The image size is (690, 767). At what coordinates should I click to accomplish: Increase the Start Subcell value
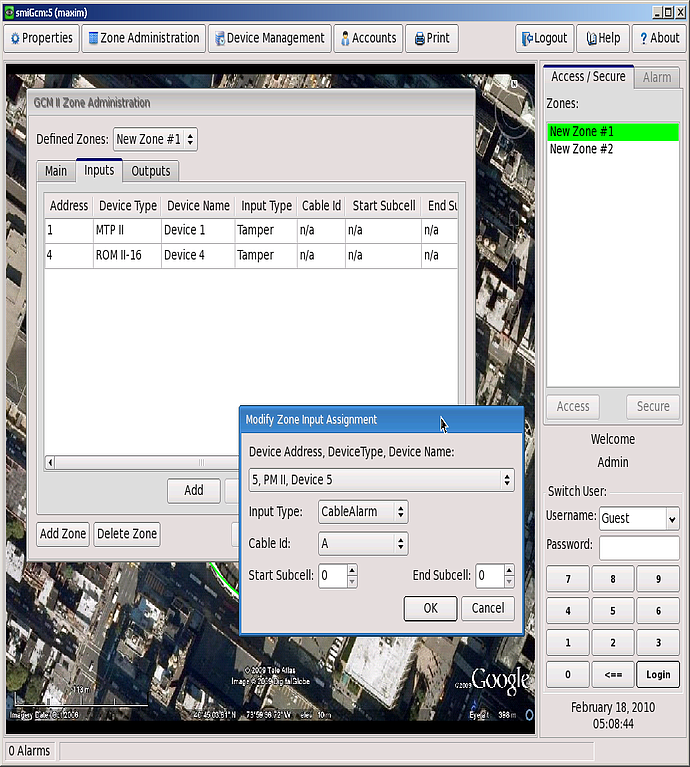tap(352, 570)
